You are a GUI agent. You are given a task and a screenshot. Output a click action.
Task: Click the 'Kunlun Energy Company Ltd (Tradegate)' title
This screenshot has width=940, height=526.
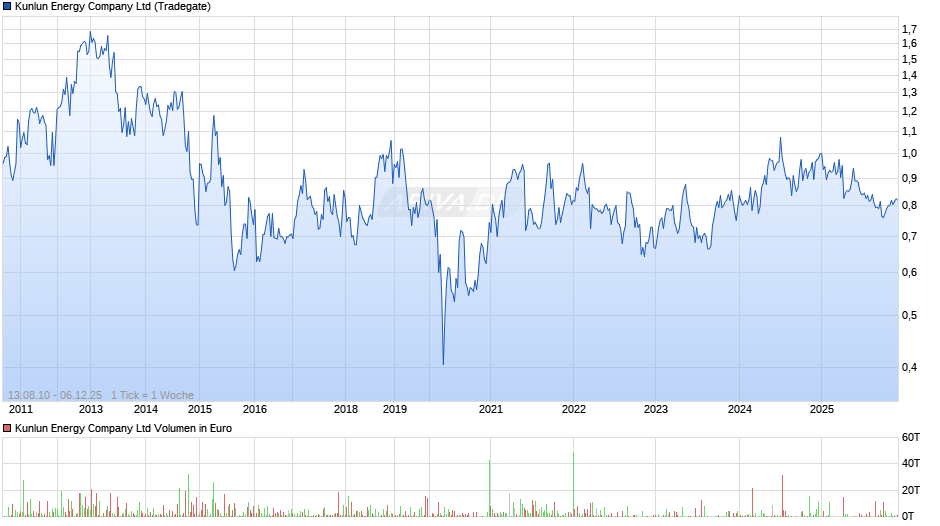[113, 7]
